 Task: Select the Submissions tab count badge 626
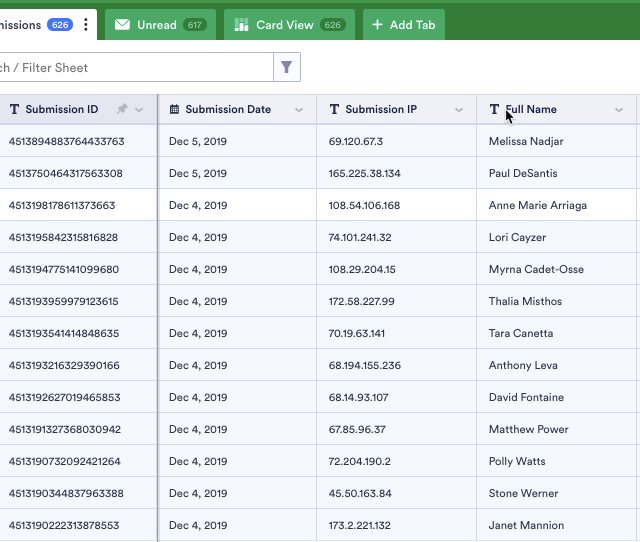point(60,25)
